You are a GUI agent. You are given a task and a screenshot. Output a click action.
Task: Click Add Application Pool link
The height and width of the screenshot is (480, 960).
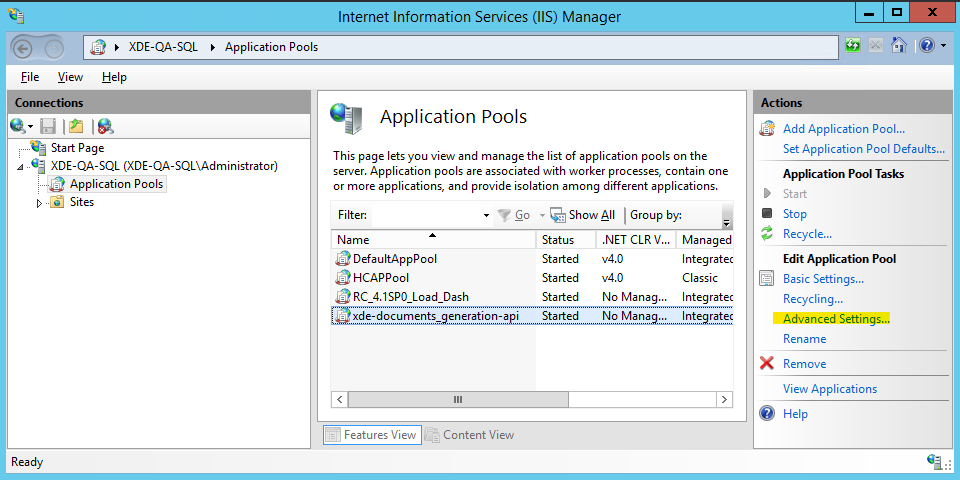click(x=844, y=129)
